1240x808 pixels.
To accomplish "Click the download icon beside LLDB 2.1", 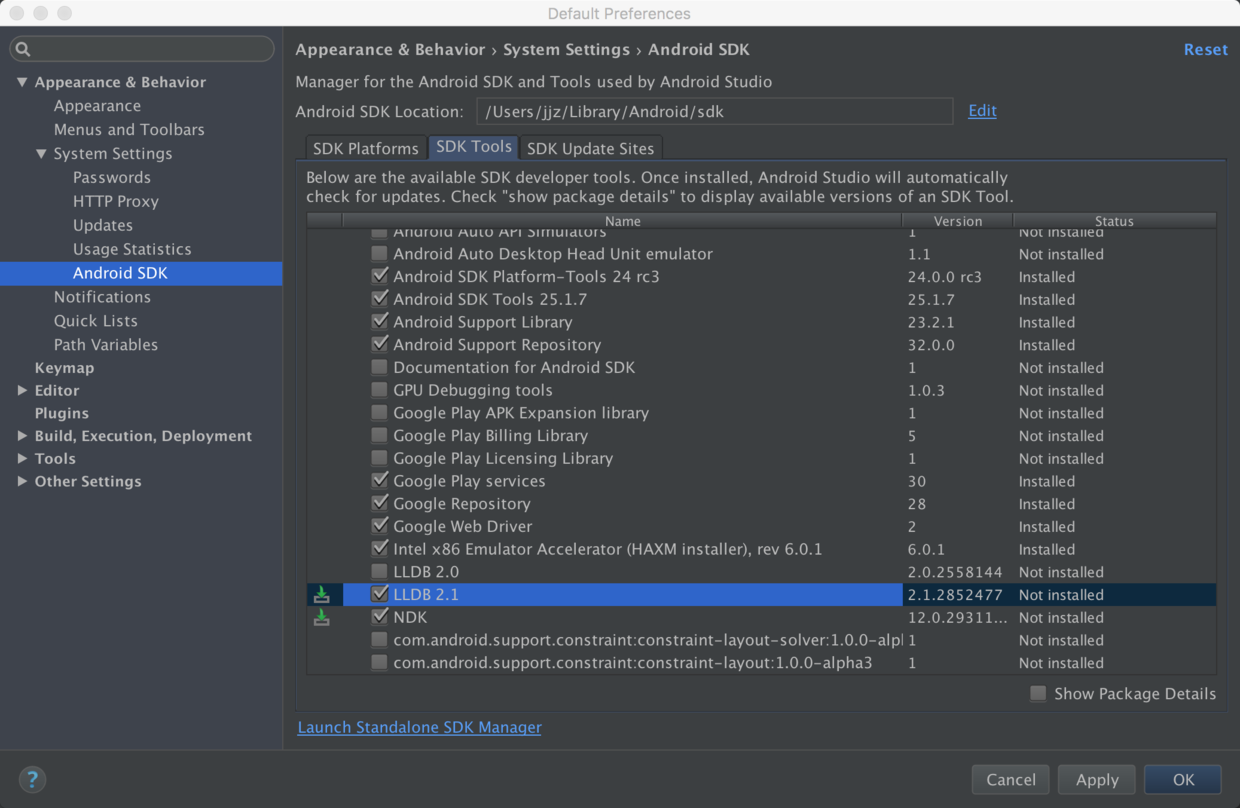I will (x=321, y=595).
